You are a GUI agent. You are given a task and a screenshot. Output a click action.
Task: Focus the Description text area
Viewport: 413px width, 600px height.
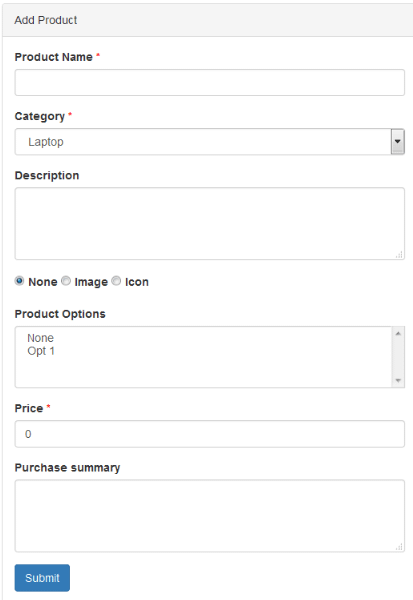coord(209,223)
